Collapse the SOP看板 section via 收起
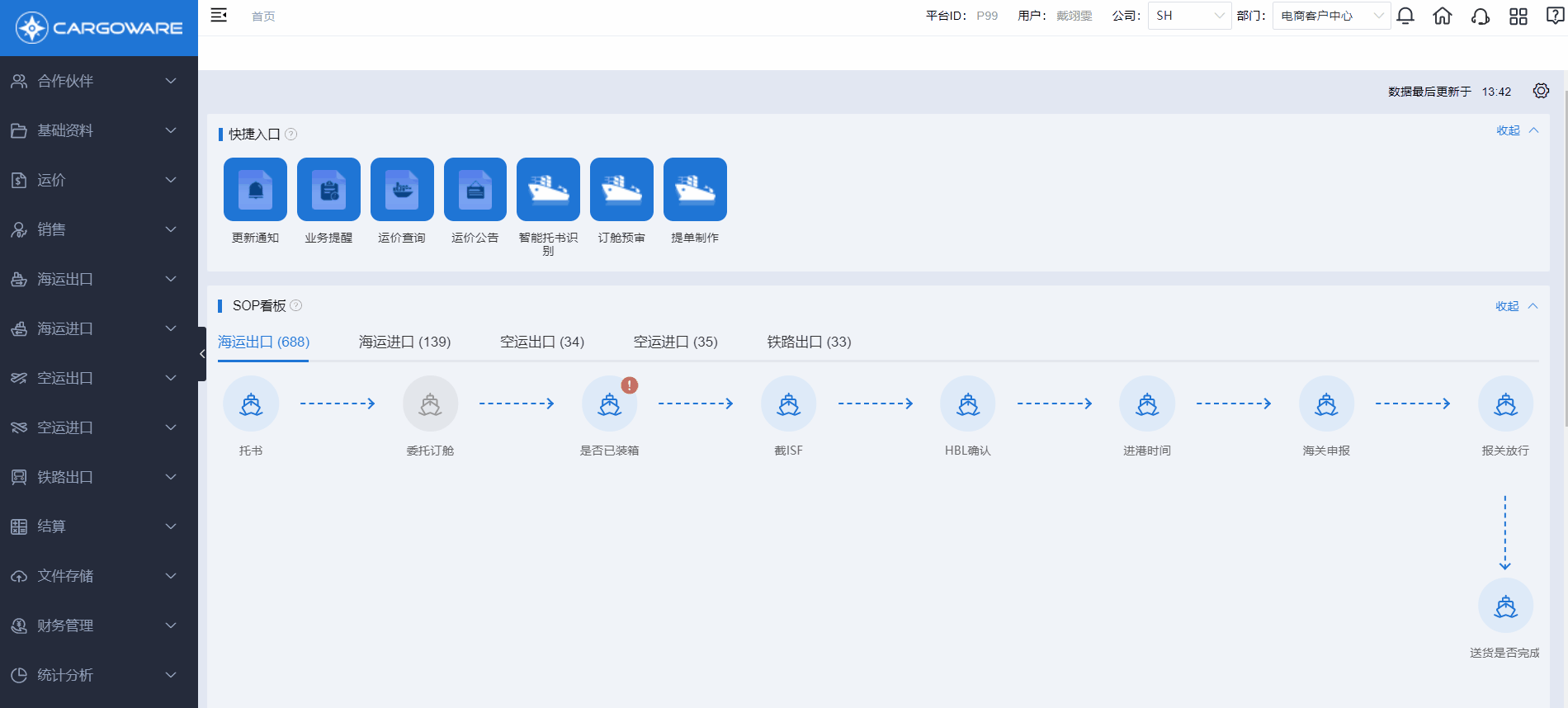Screen dimensions: 1568x708 (1517, 306)
